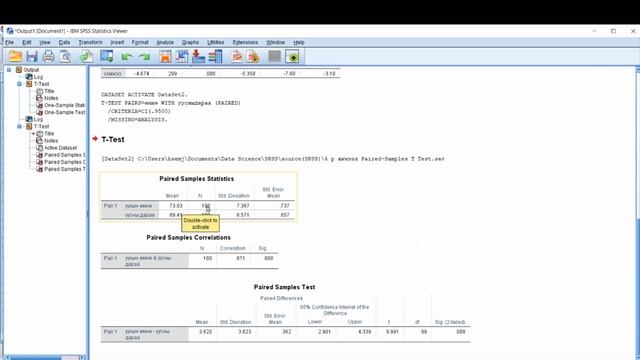Open the Edit menu
640x360 pixels.
pos(27,42)
